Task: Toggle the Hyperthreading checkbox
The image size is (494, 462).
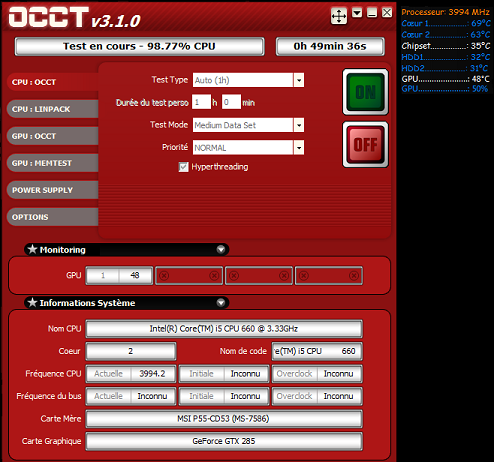Action: coord(183,167)
